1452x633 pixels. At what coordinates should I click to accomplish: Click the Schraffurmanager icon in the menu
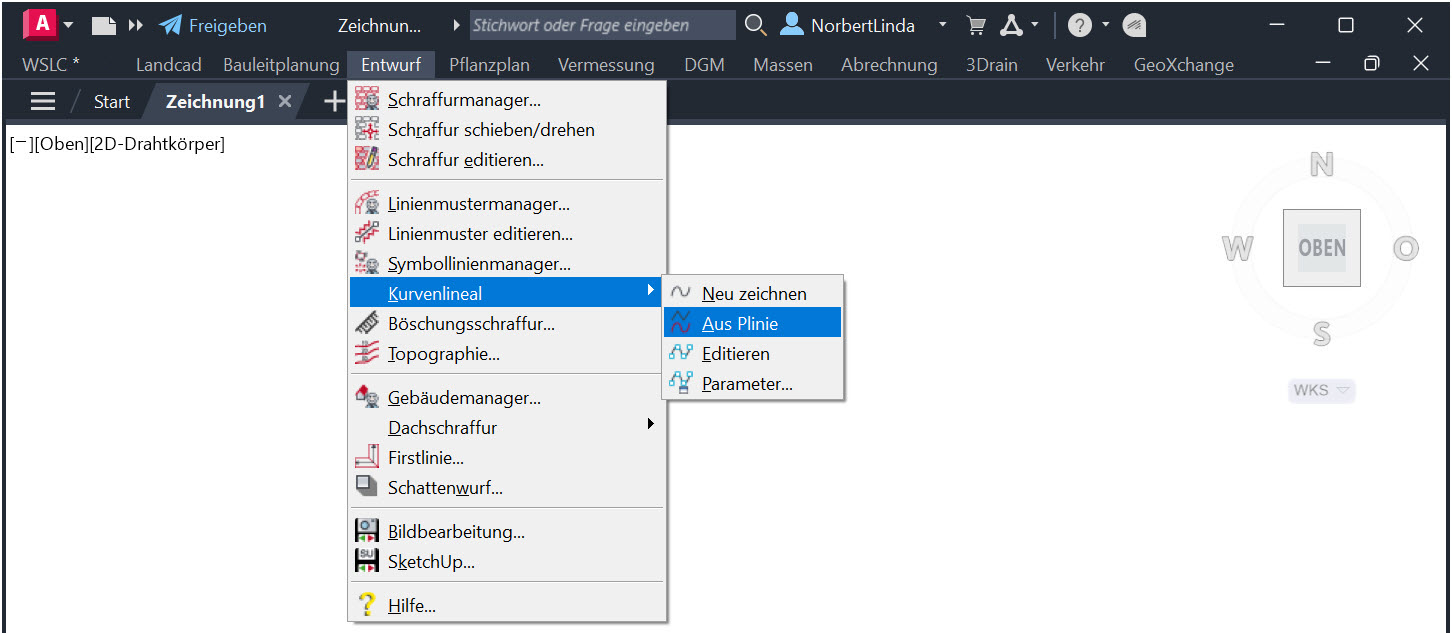point(367,100)
